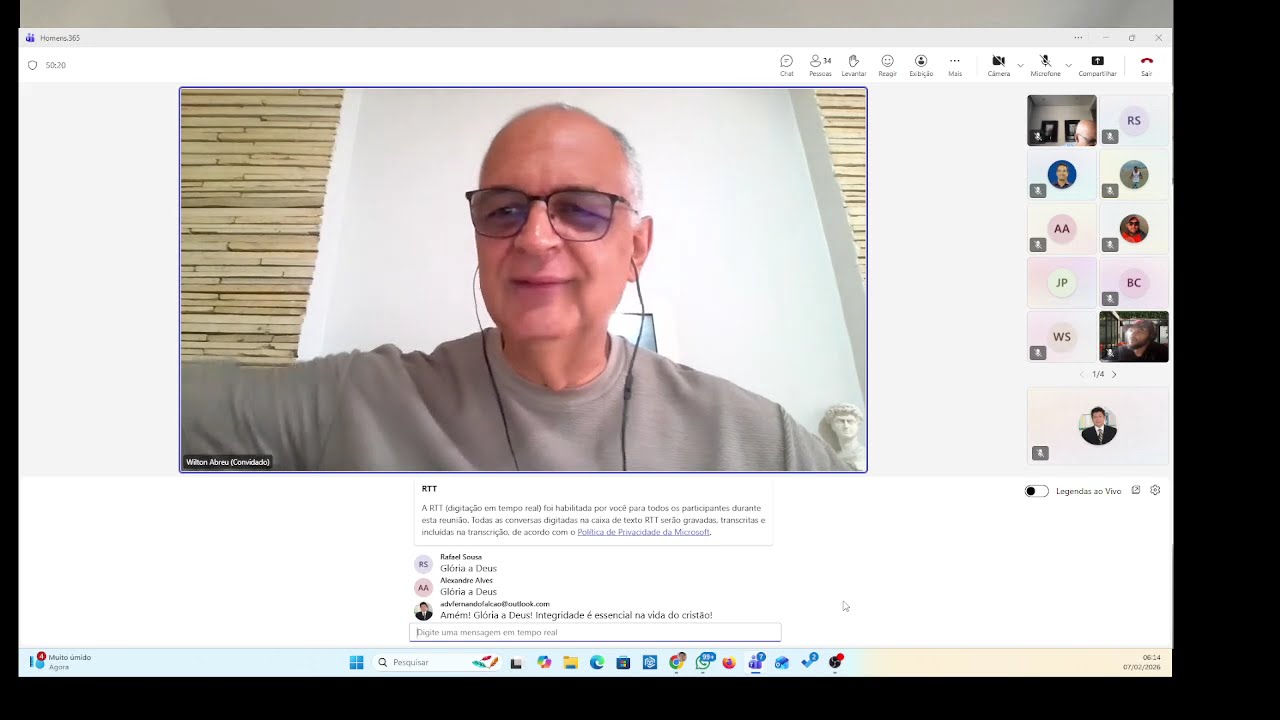Open Microsoft Edge from the taskbar
The image size is (1280, 720).
click(597, 662)
